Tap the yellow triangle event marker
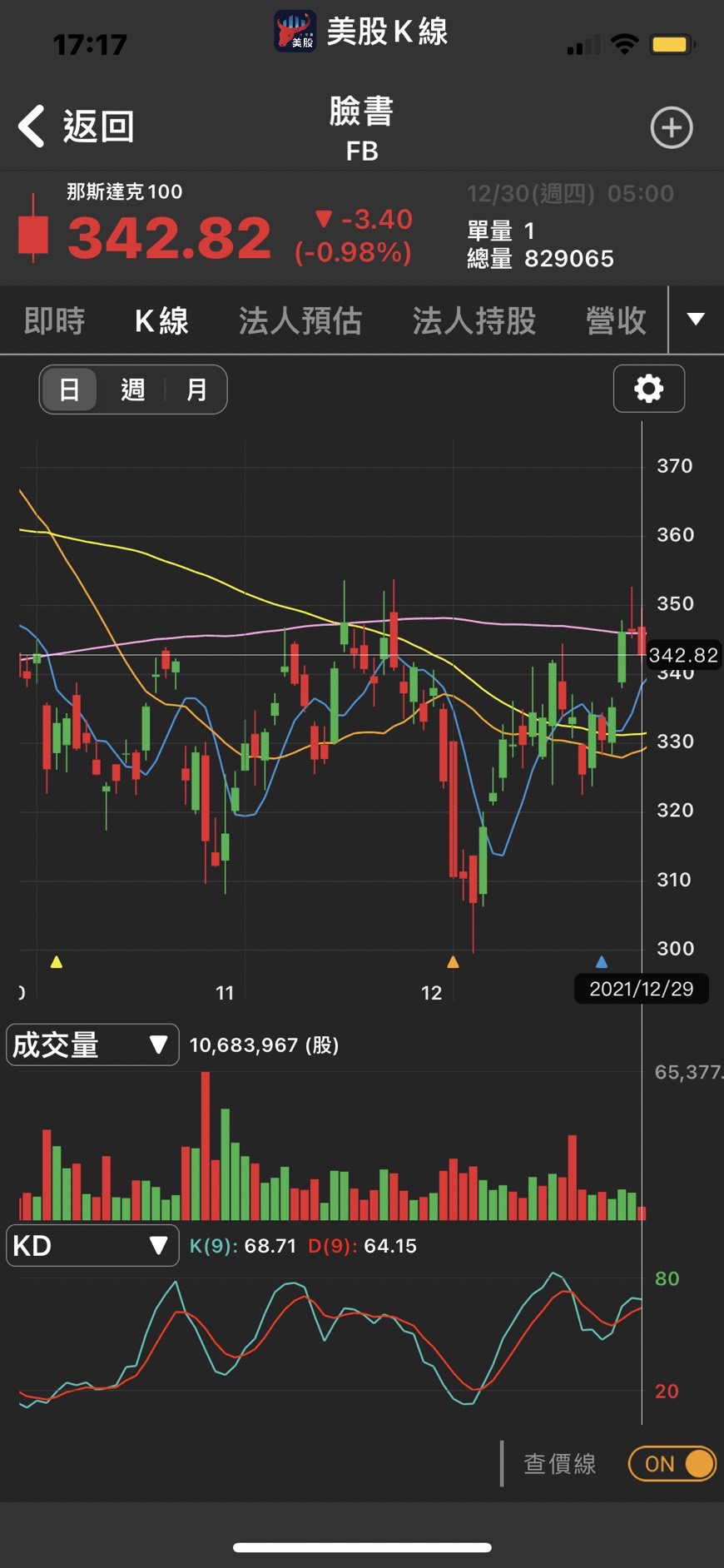Image resolution: width=724 pixels, height=1568 pixels. coord(57,962)
